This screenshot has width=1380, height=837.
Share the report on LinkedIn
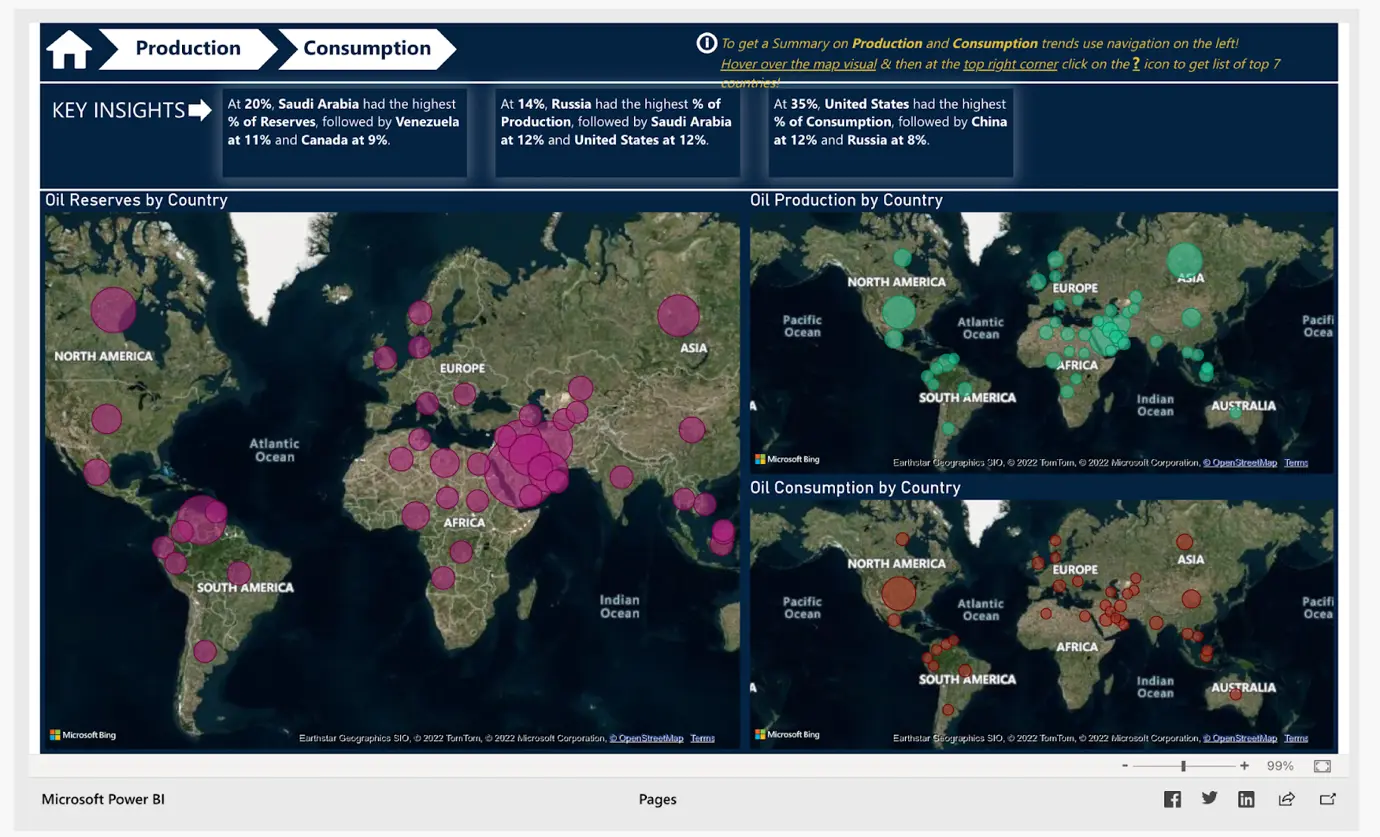pyautogui.click(x=1246, y=799)
